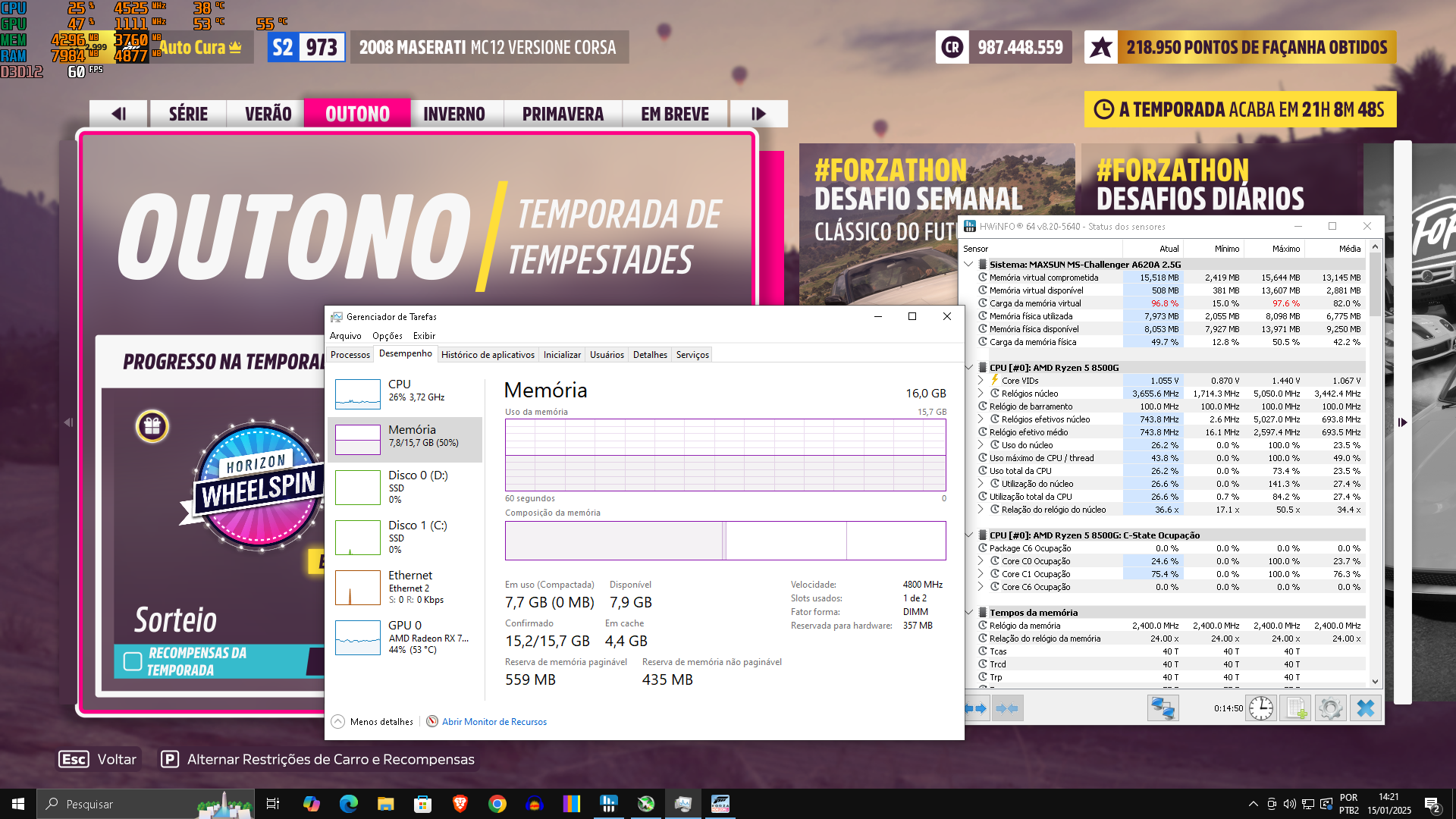
Task: Click HWiNFO vertical scrollbar up arrow
Action: pyautogui.click(x=1375, y=247)
